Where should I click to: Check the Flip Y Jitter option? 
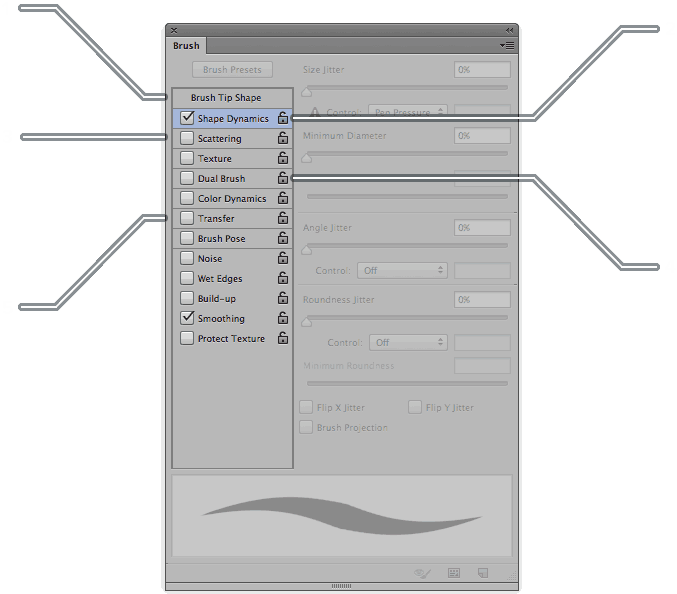[x=415, y=407]
